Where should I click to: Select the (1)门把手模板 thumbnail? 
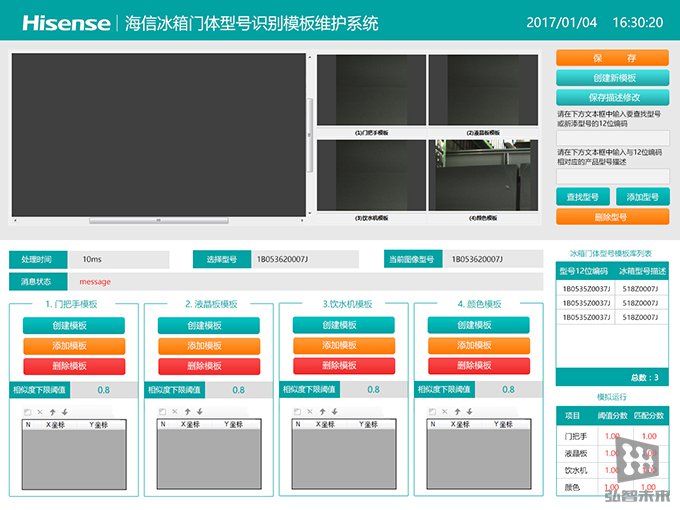tap(371, 90)
